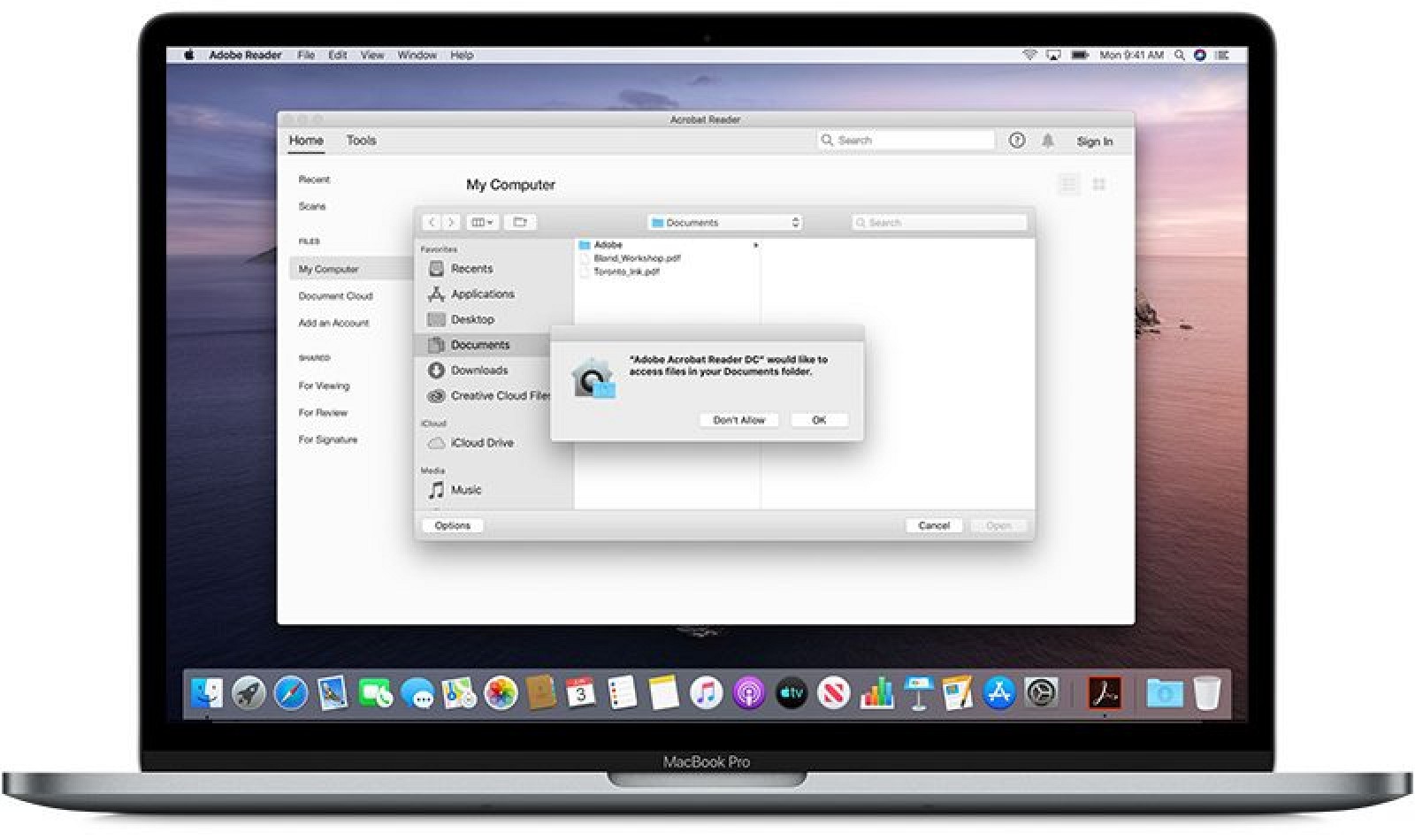This screenshot has width=1415, height=840.
Task: Select Recents in file dialog favorites
Action: coord(471,269)
